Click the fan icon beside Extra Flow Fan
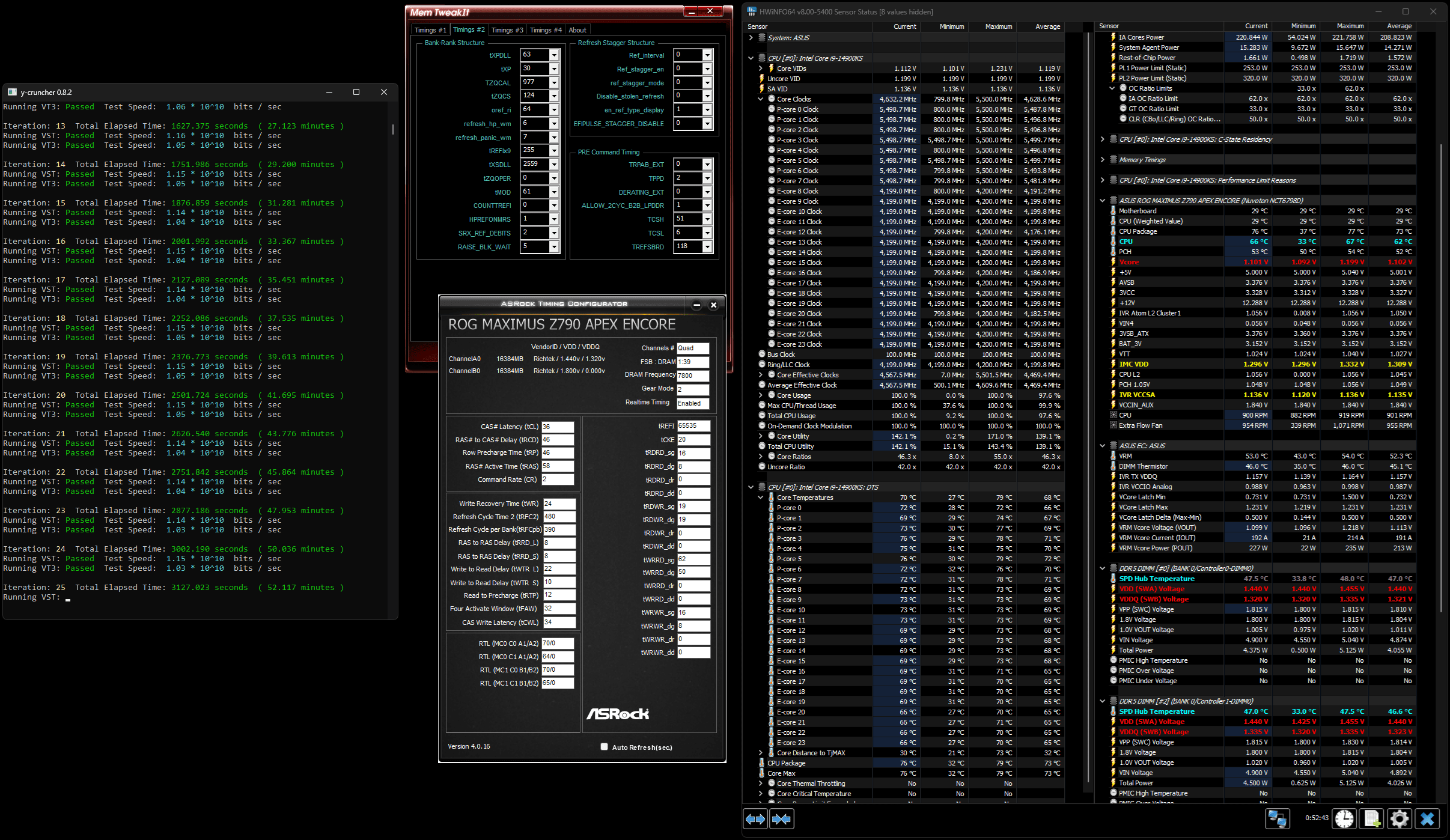The image size is (1450, 840). tap(1113, 425)
